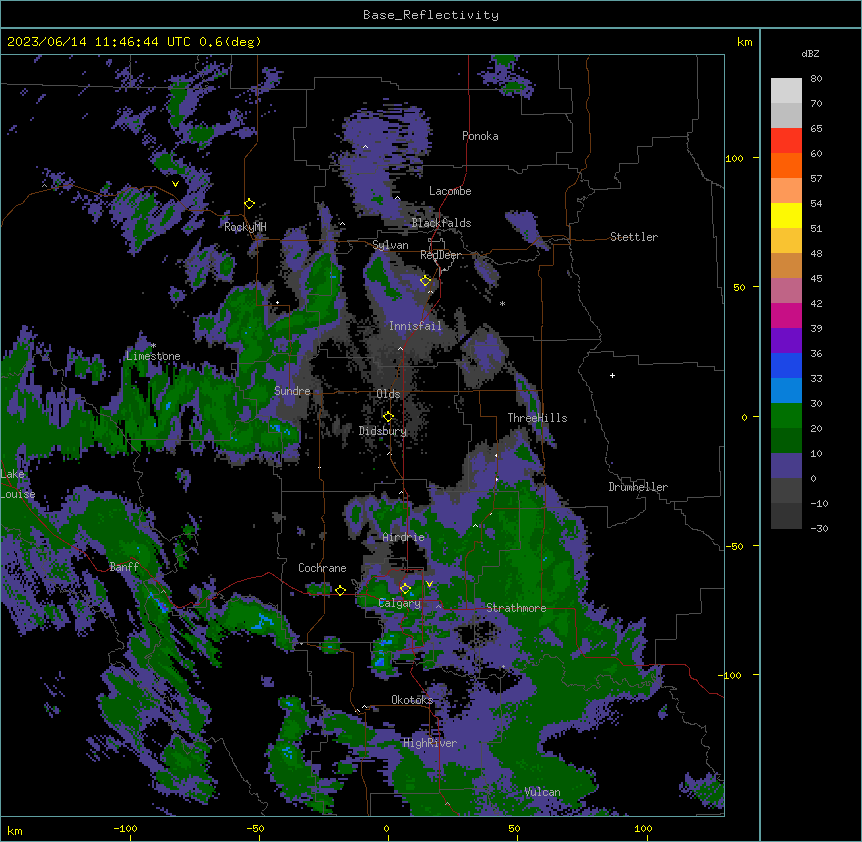
Task: Pick the bright yellow swatch in the dBZ legend
Action: (x=786, y=215)
